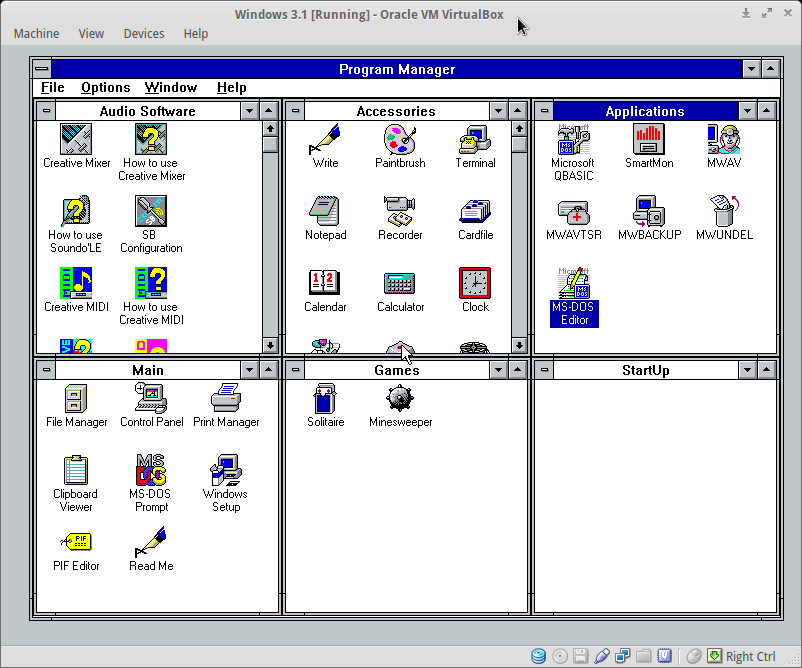This screenshot has height=668, width=802.
Task: Open the Program Manager control menu box
Action: [41, 69]
